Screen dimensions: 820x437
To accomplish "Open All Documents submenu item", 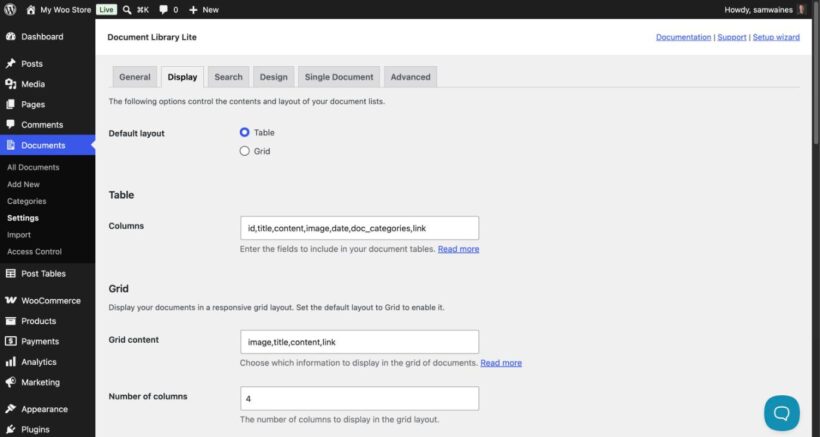I will pyautogui.click(x=33, y=167).
